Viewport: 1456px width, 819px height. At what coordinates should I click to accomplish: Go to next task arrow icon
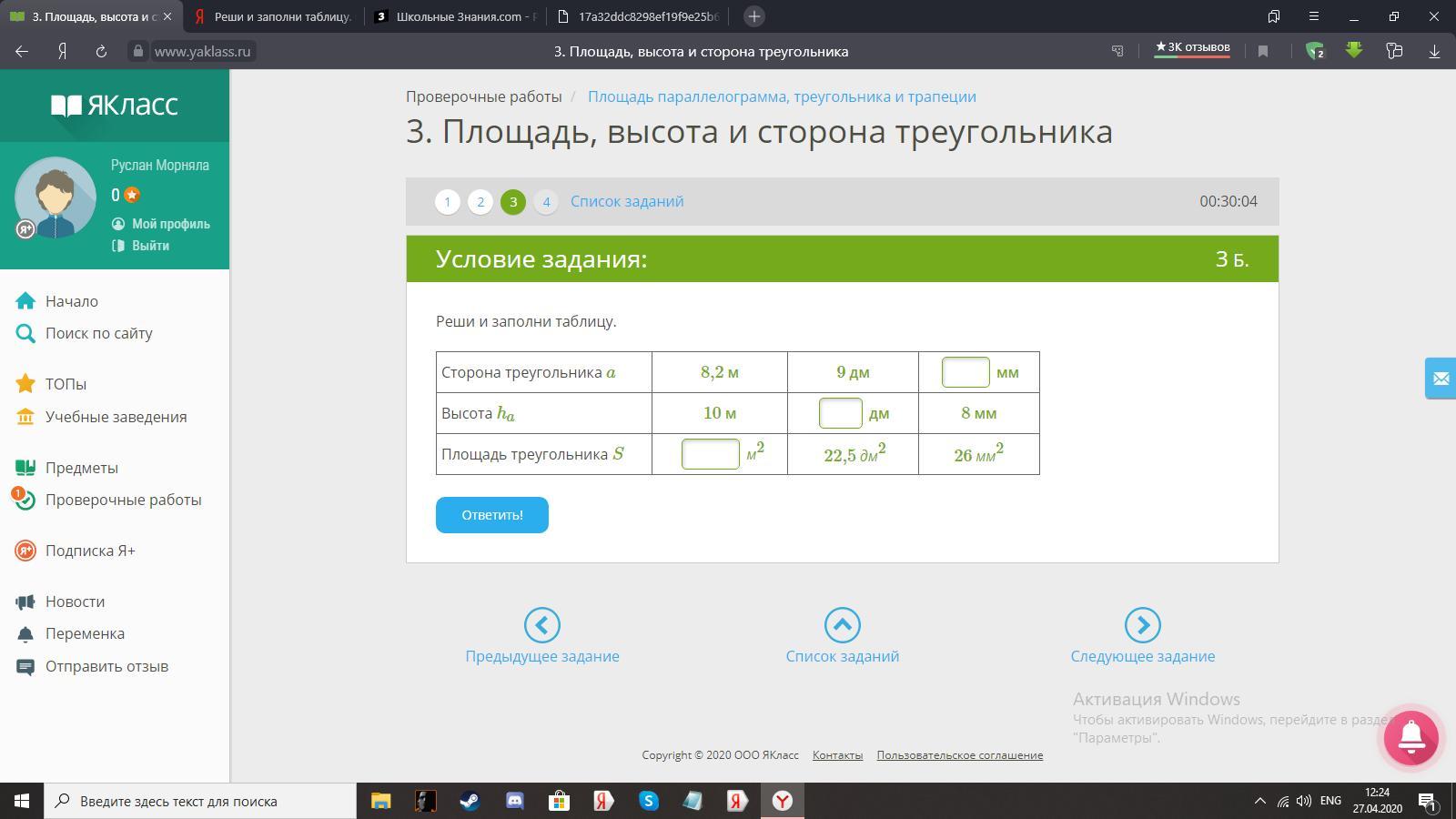(x=1142, y=625)
